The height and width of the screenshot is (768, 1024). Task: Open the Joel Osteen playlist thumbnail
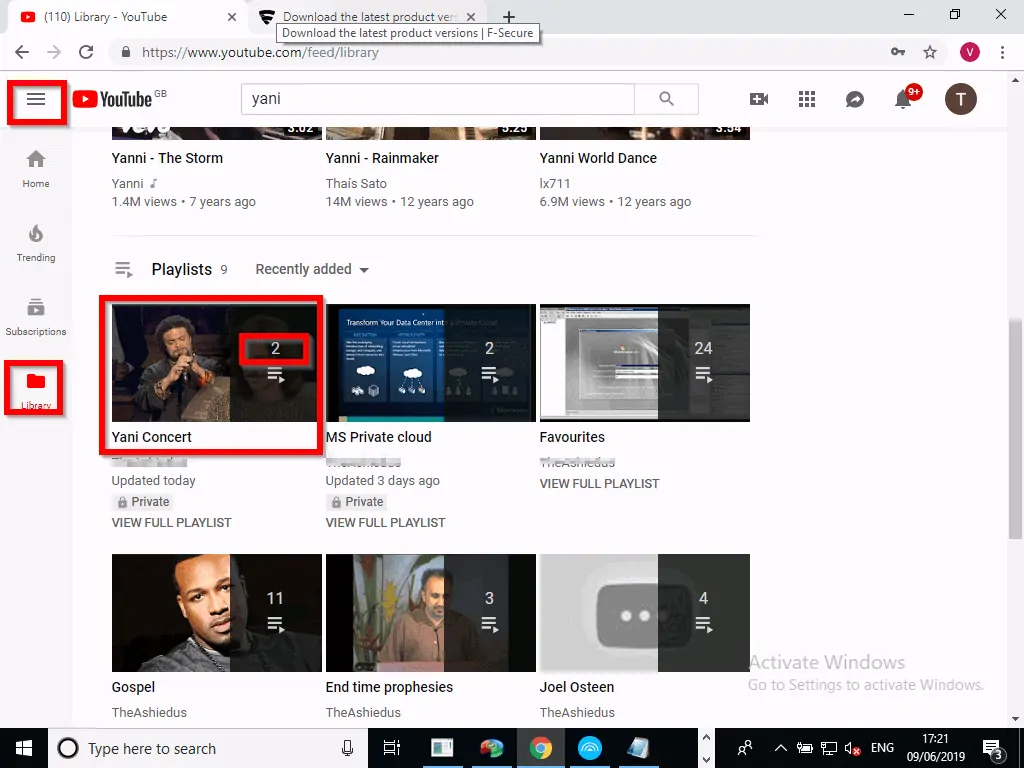coord(645,613)
